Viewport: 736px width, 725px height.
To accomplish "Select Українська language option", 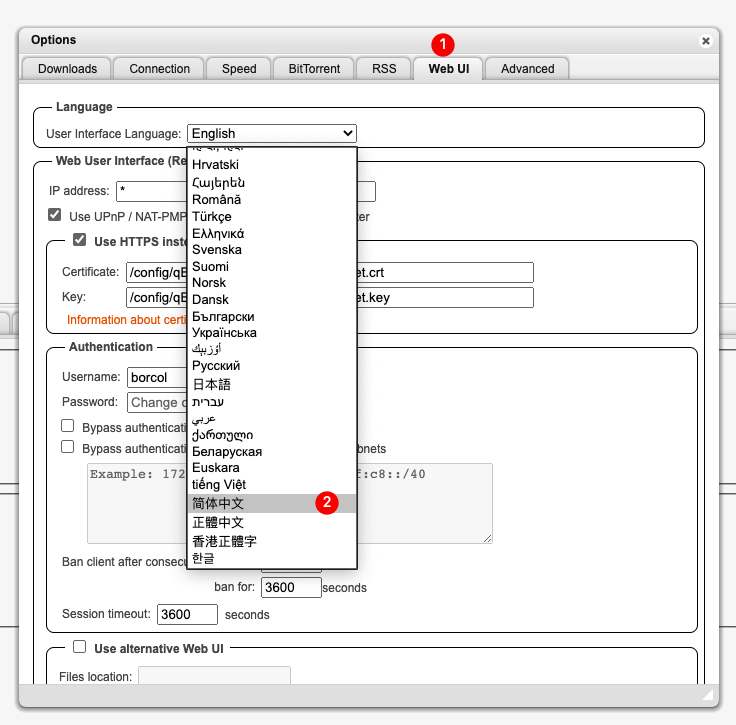I will click(272, 333).
